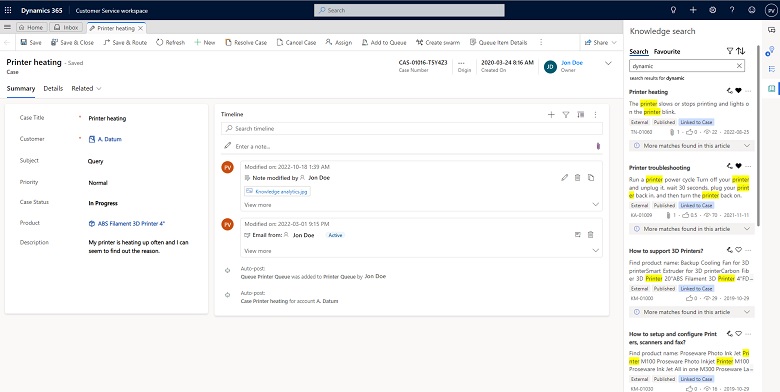This screenshot has width=780, height=392.
Task: Click the timeline sort order icon
Action: click(580, 115)
